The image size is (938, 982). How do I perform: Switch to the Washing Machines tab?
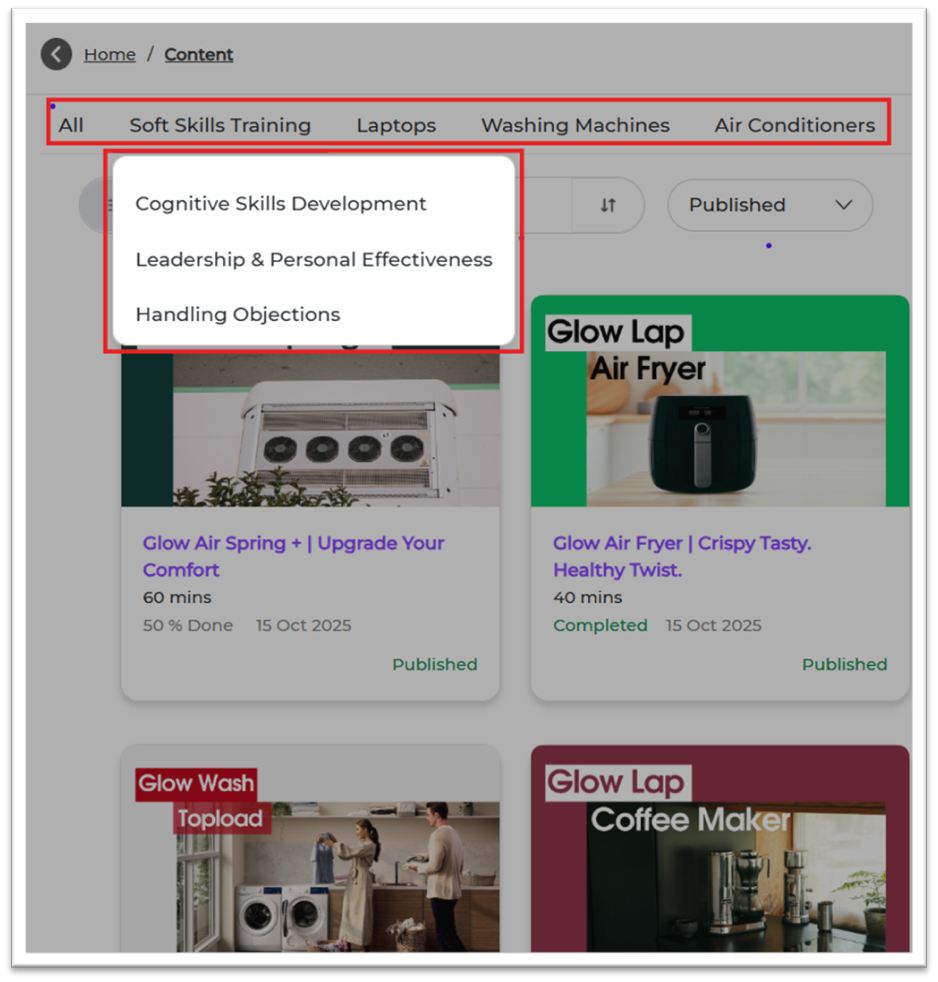point(575,125)
